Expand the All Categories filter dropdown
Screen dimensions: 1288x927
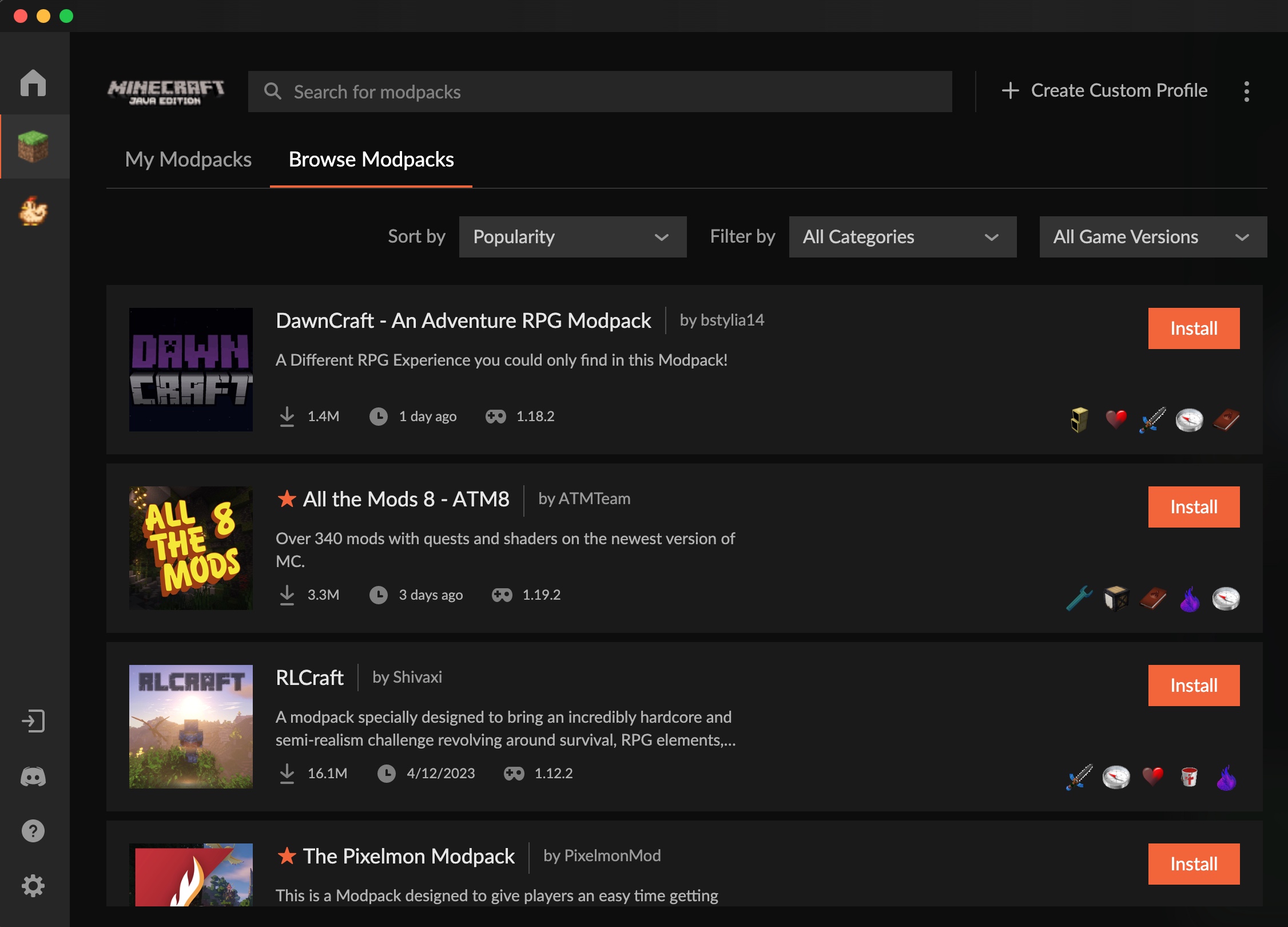(x=903, y=236)
